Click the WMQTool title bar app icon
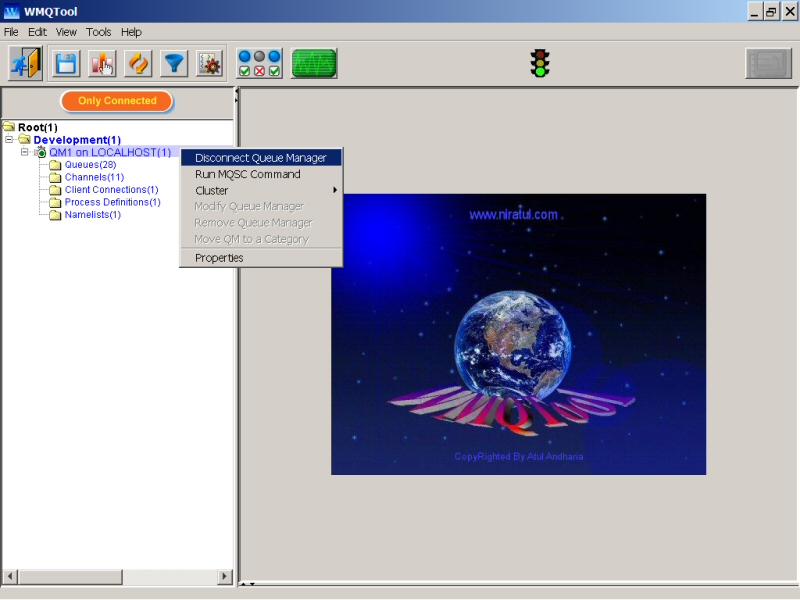The height and width of the screenshot is (600, 800). pyautogui.click(x=11, y=11)
